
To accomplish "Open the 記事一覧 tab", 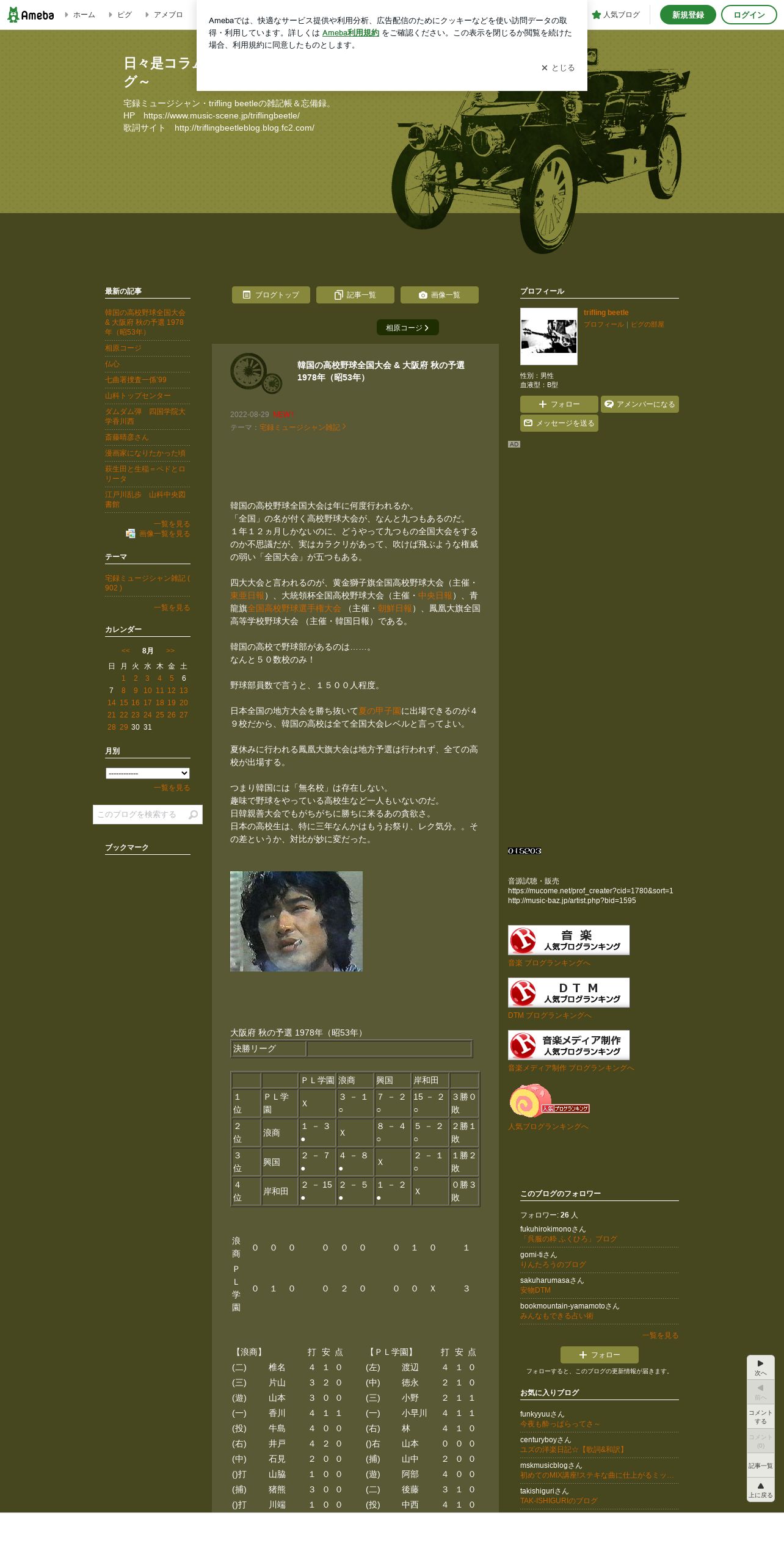I will (355, 295).
